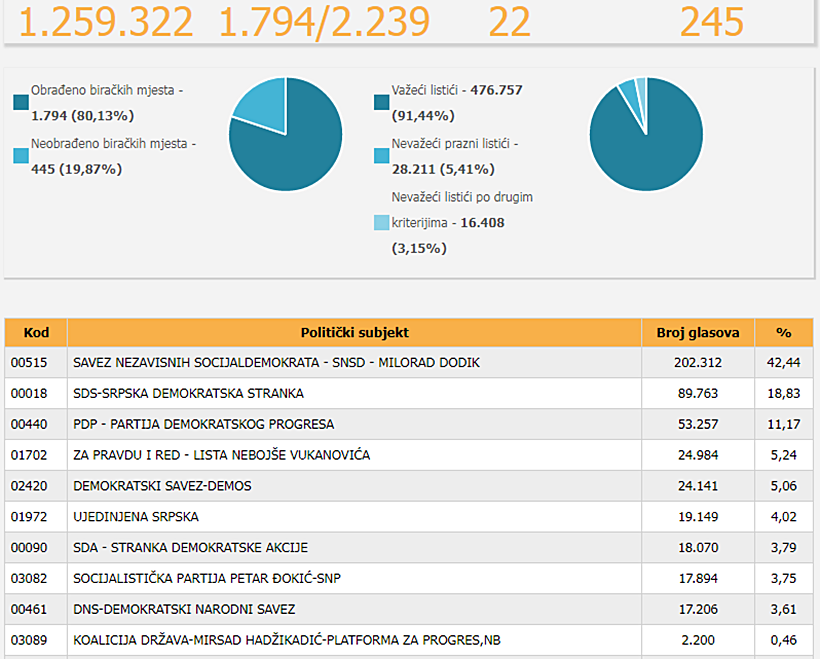
Task: Click percentage value 5,06
Action: pyautogui.click(x=784, y=486)
